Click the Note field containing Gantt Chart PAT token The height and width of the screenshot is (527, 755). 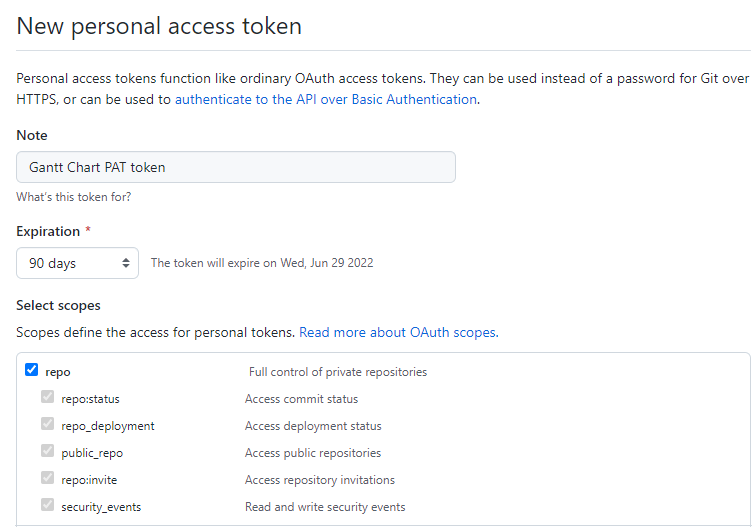pyautogui.click(x=236, y=167)
